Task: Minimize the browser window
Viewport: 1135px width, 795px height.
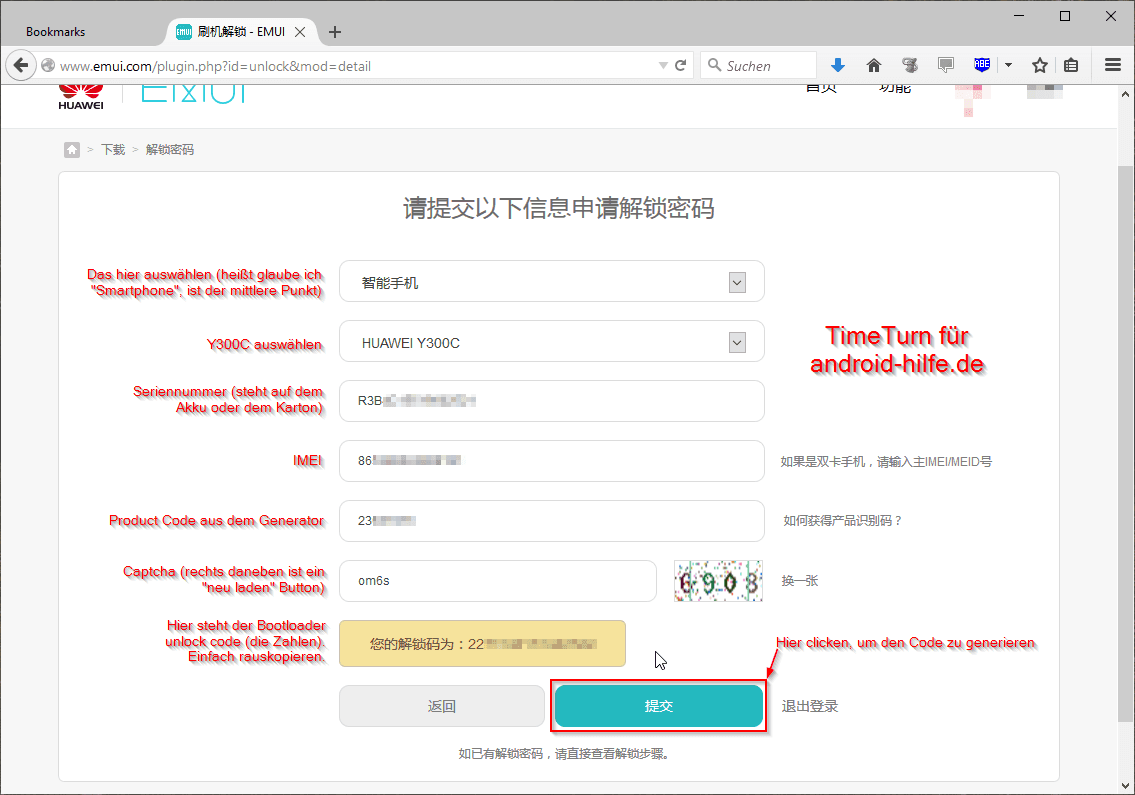Action: pos(1018,15)
